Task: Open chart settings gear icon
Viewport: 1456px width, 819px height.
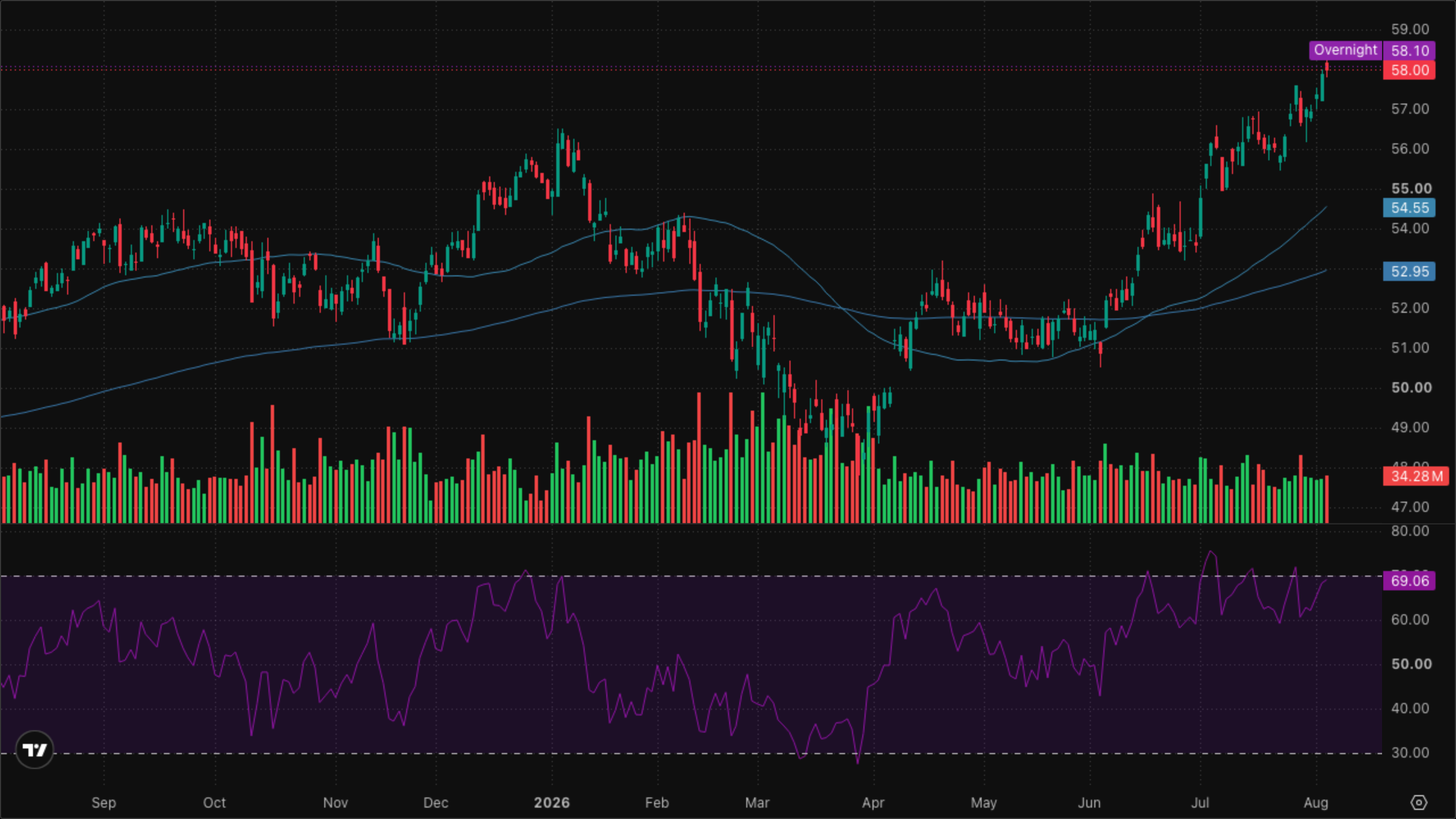Action: [1419, 803]
